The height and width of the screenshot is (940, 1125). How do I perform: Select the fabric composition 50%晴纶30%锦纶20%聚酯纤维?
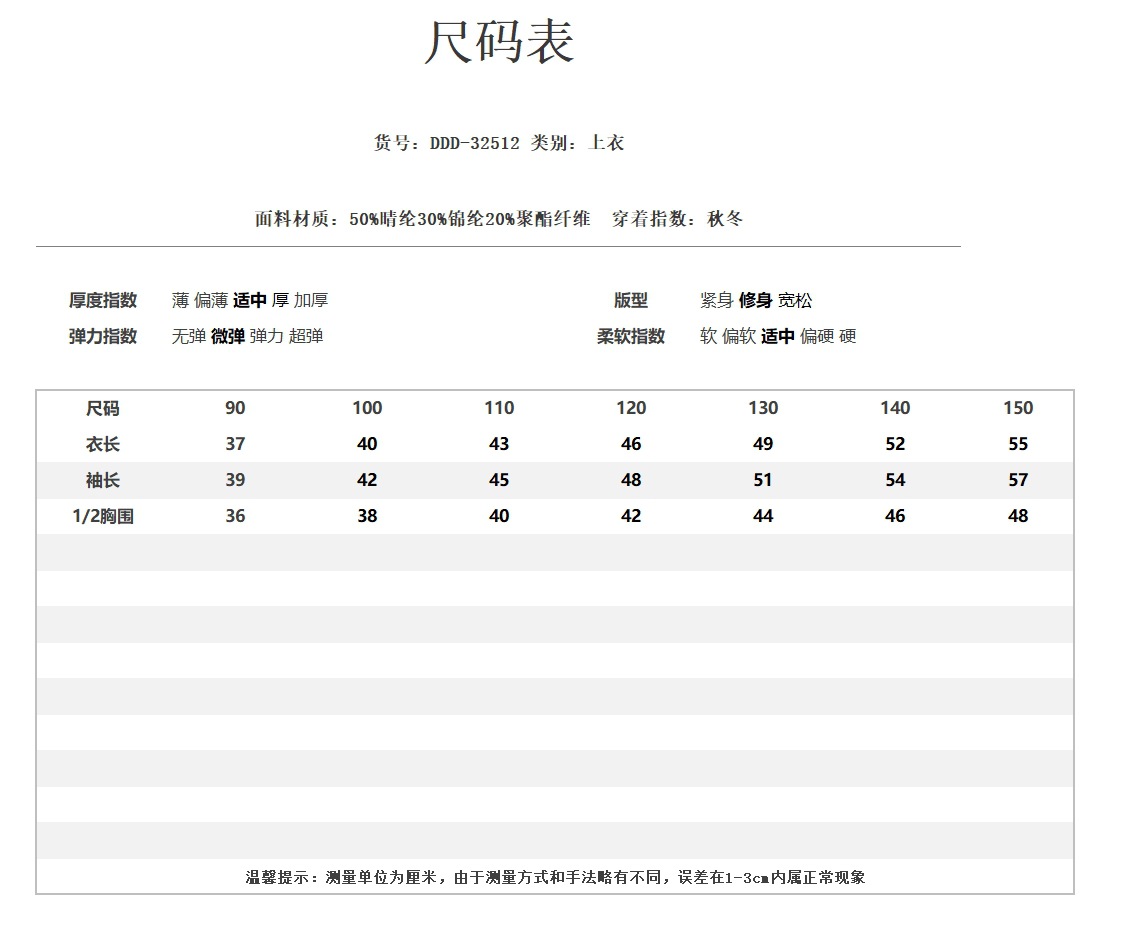coord(470,219)
